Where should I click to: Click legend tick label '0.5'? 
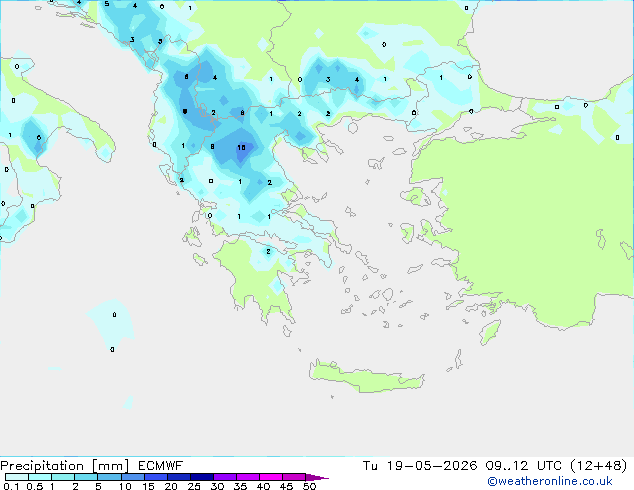click(x=34, y=486)
